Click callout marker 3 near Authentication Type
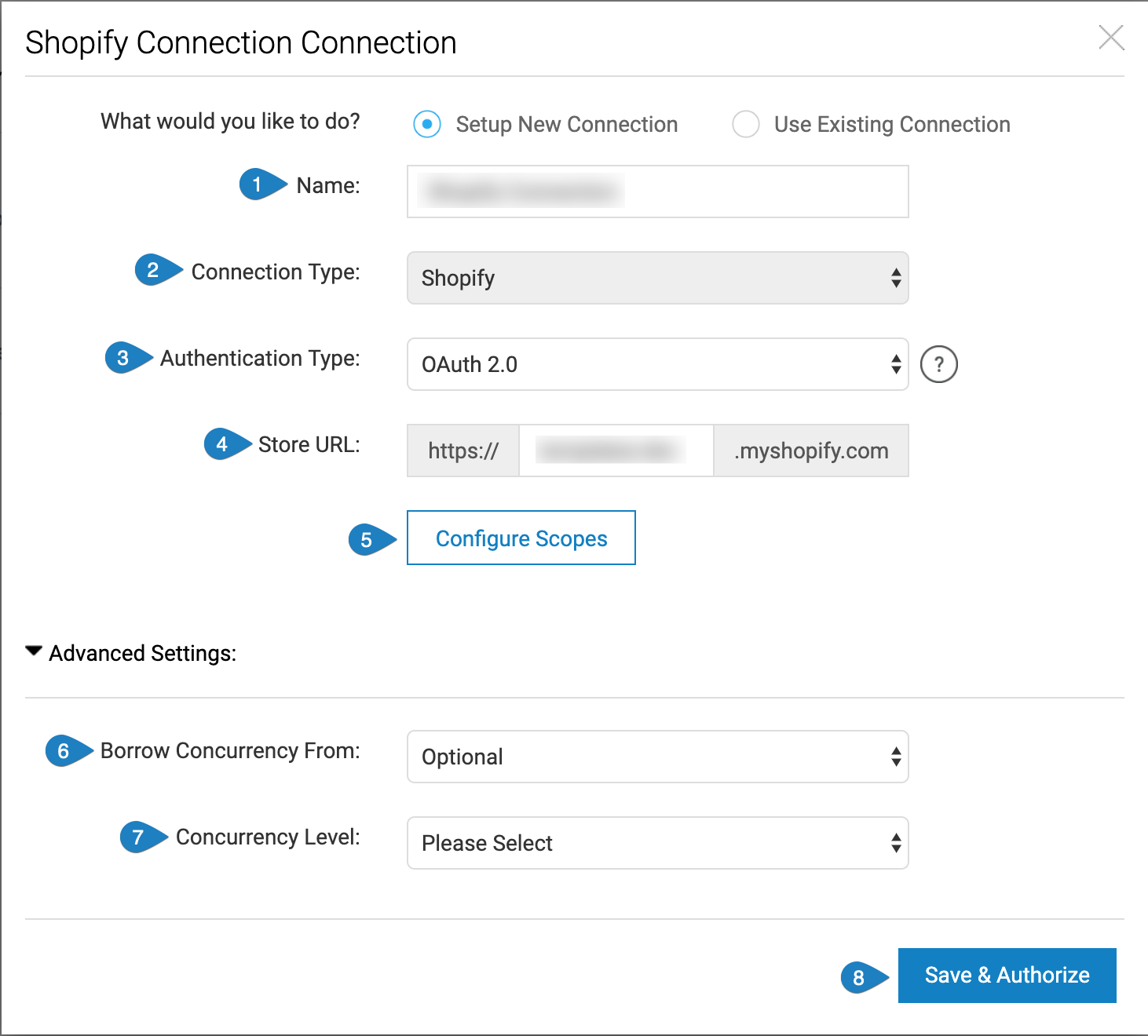The width and height of the screenshot is (1148, 1036). tap(122, 358)
